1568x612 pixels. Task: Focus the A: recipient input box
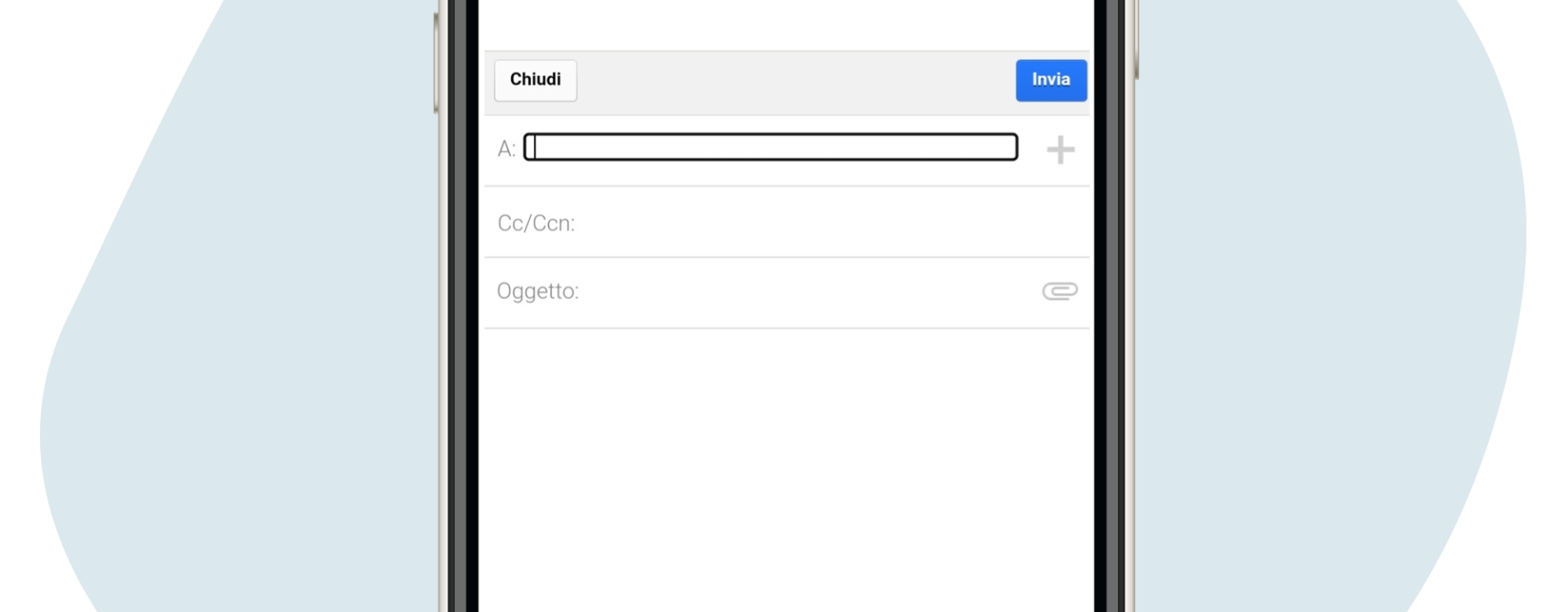tap(771, 147)
